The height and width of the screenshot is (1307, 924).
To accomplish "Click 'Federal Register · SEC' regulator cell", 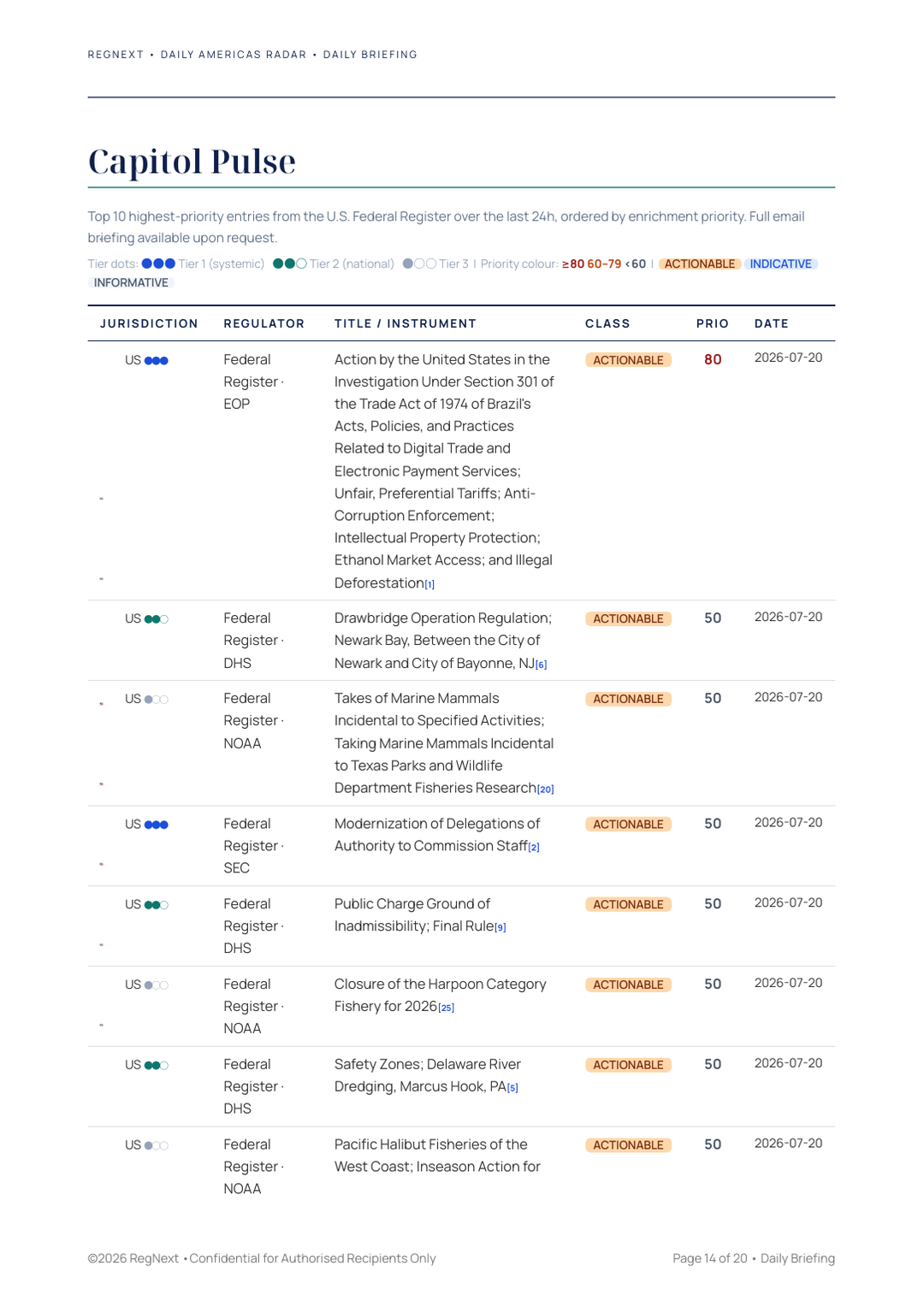I will click(254, 846).
